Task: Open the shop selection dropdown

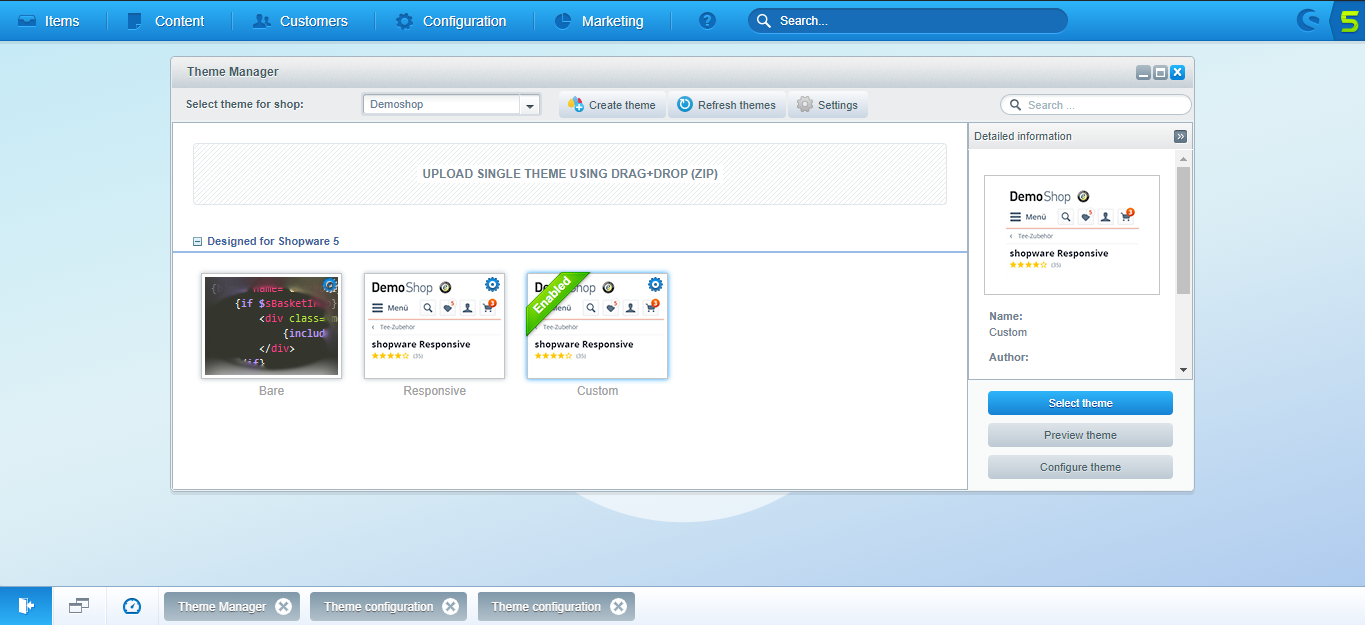Action: 529,104
